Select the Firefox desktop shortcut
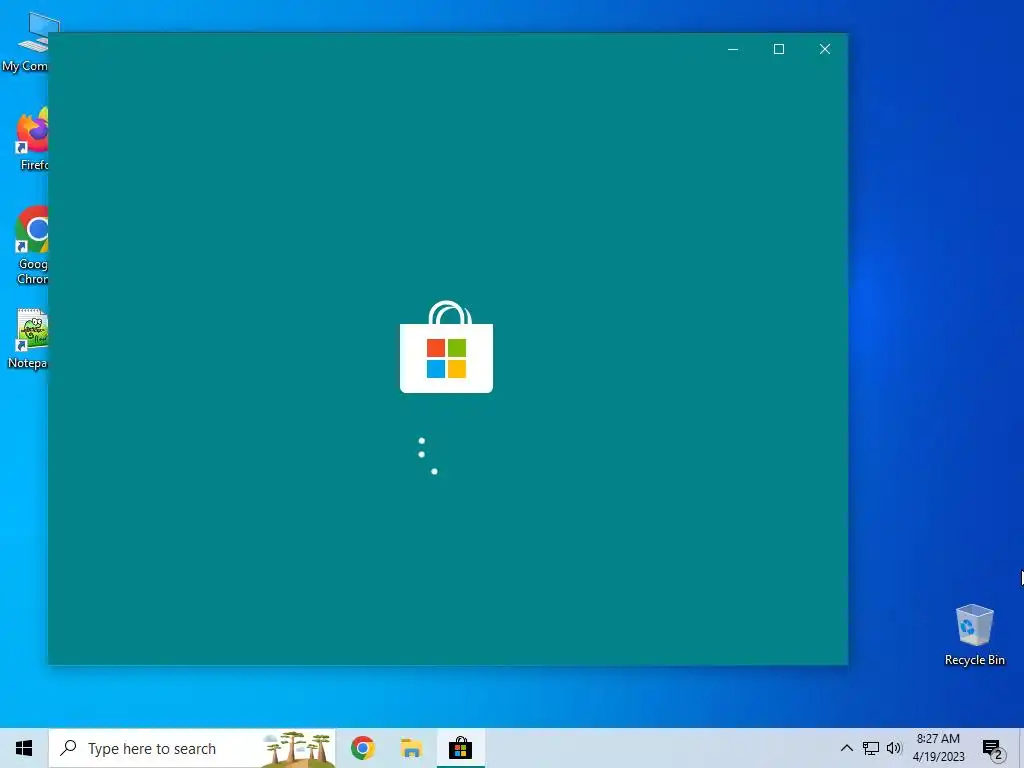The width and height of the screenshot is (1024, 768). (33, 140)
